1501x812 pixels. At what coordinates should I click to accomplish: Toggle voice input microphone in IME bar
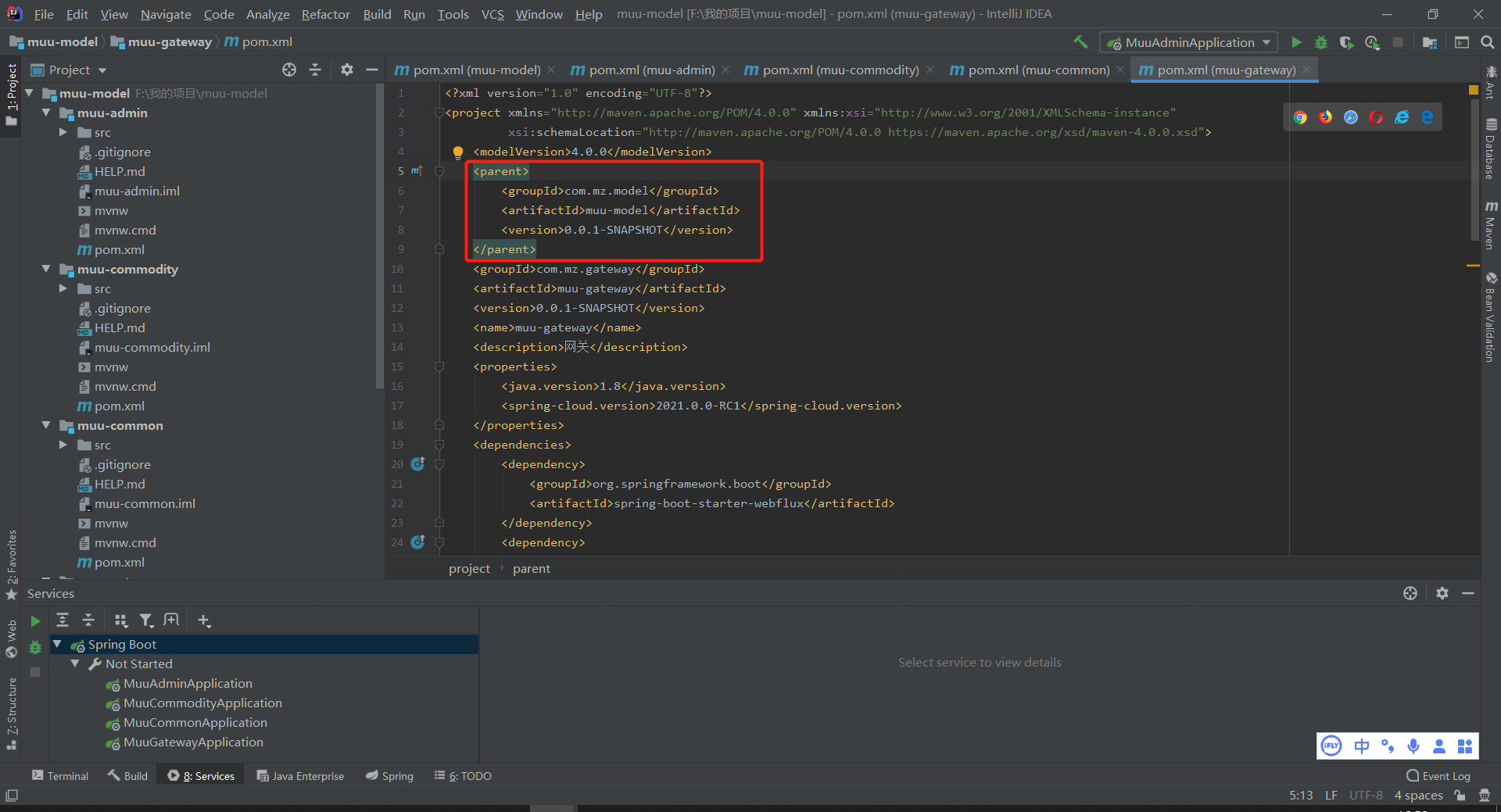1413,746
